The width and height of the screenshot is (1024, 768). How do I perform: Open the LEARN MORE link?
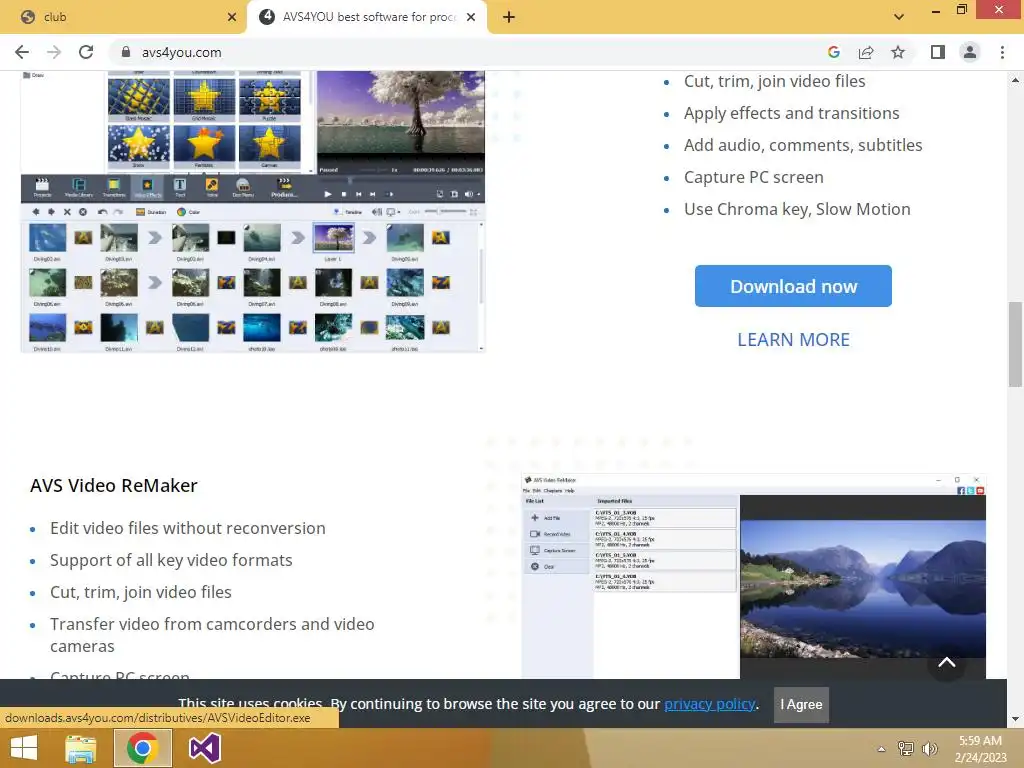click(x=793, y=340)
